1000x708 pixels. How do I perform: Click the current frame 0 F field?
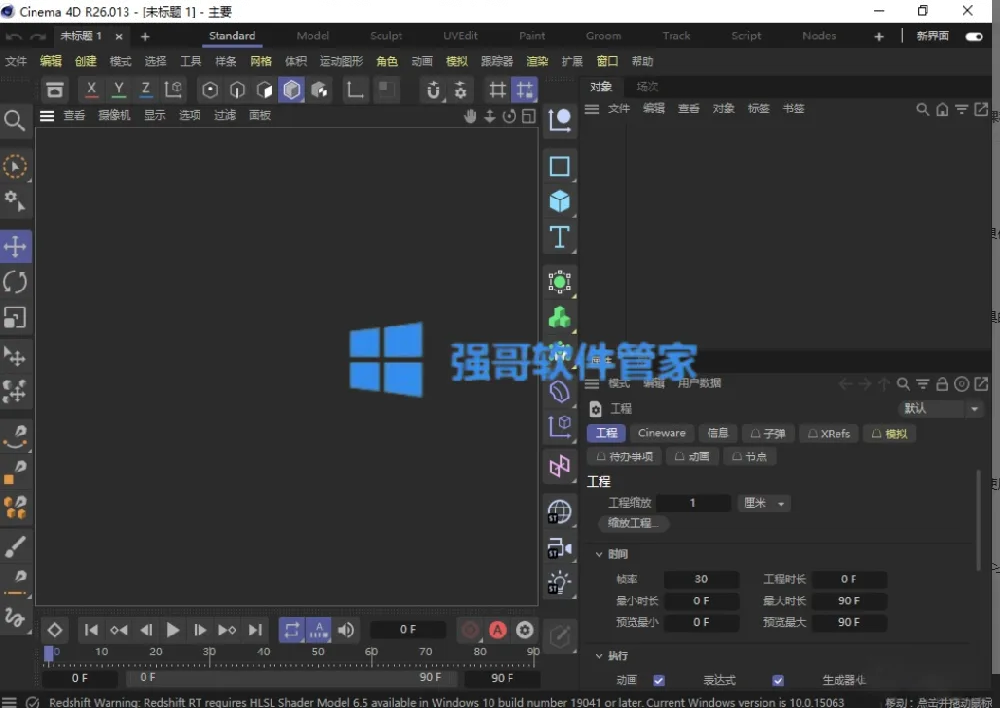(x=408, y=630)
